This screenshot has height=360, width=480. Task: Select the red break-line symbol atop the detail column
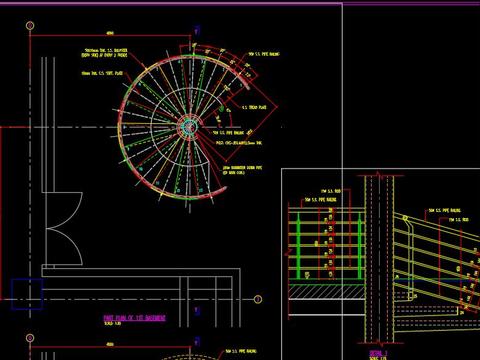point(379,175)
